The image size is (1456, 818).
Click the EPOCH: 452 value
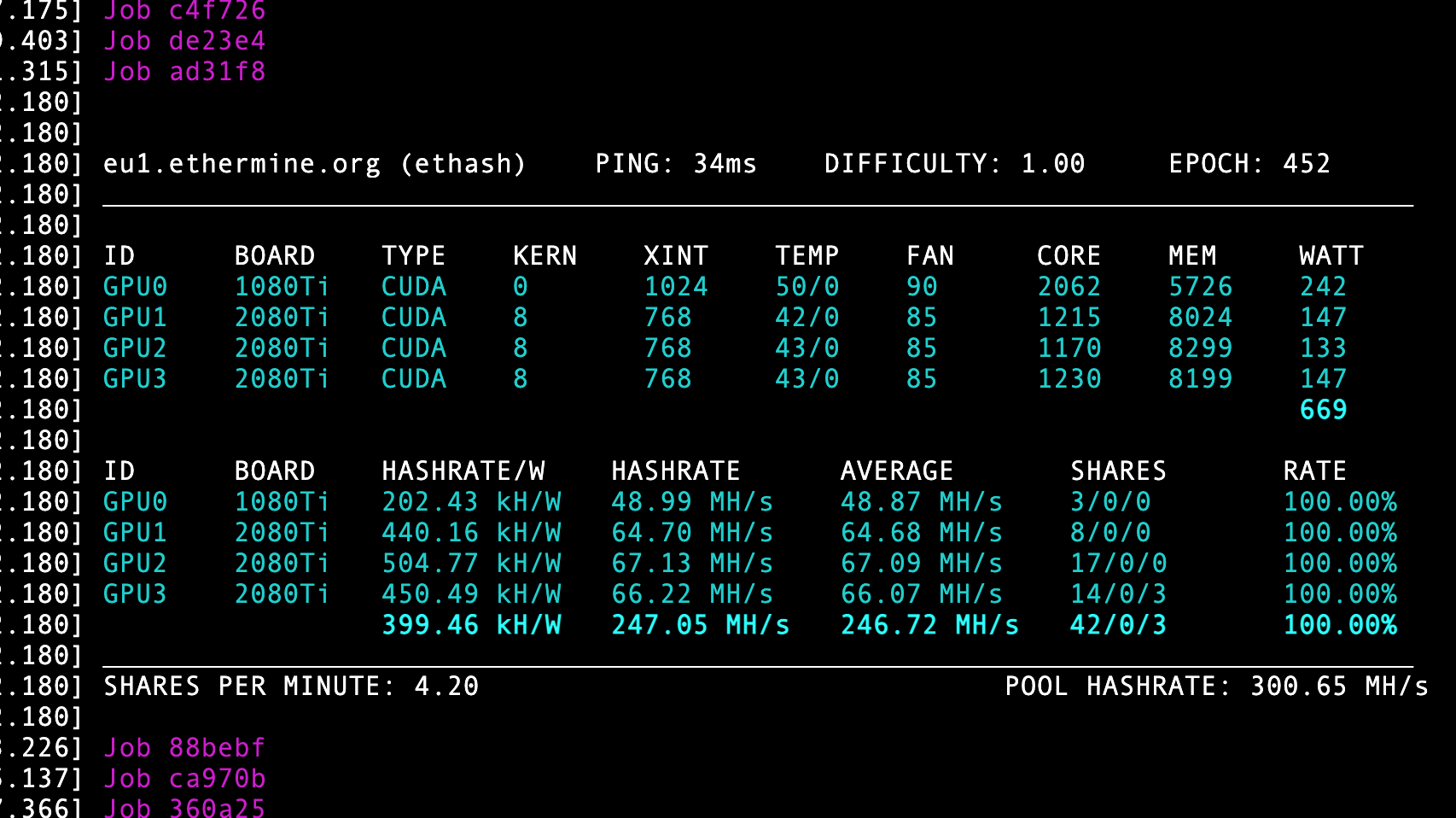pos(1249,164)
